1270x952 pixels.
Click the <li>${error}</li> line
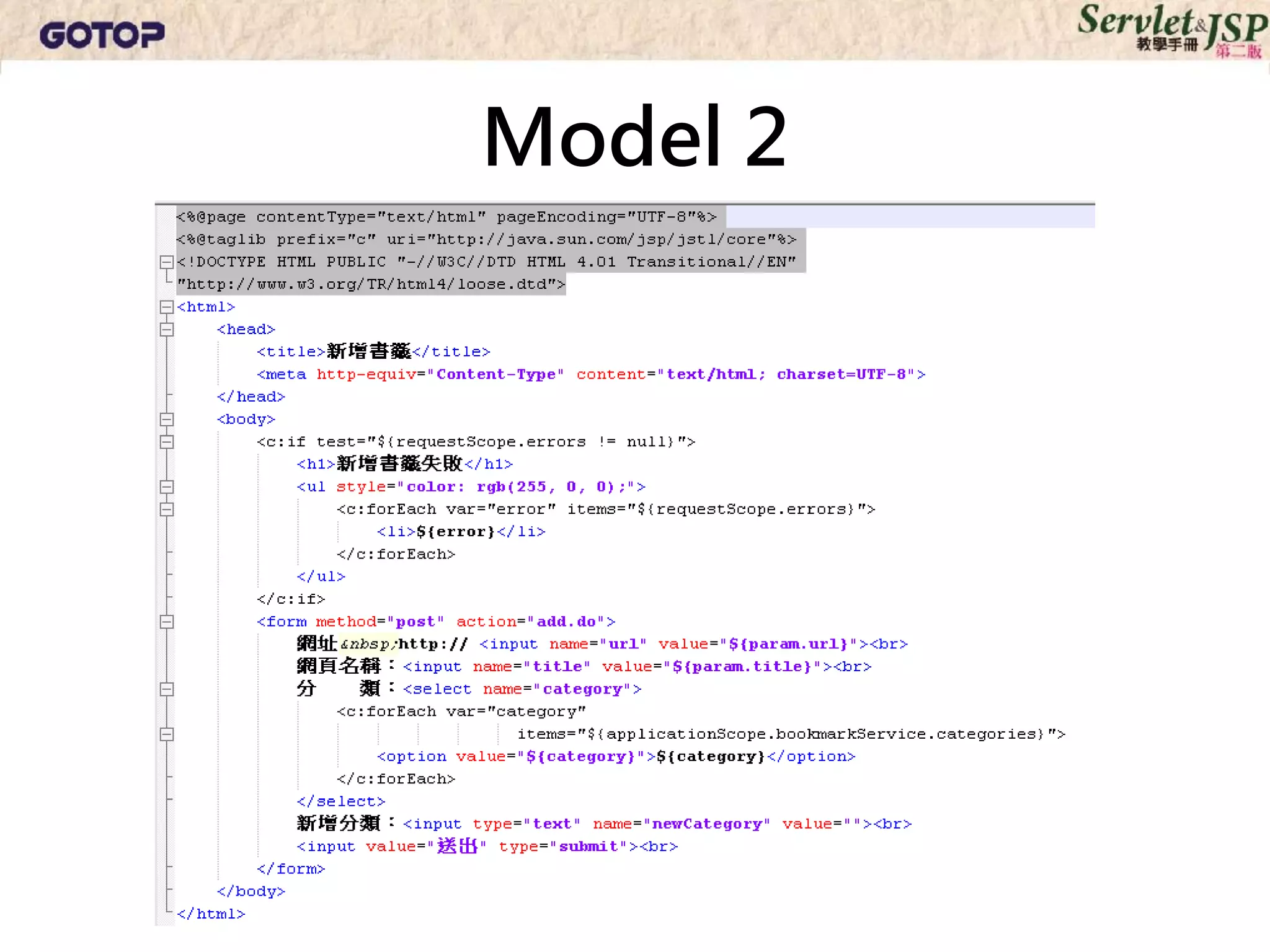coord(461,532)
